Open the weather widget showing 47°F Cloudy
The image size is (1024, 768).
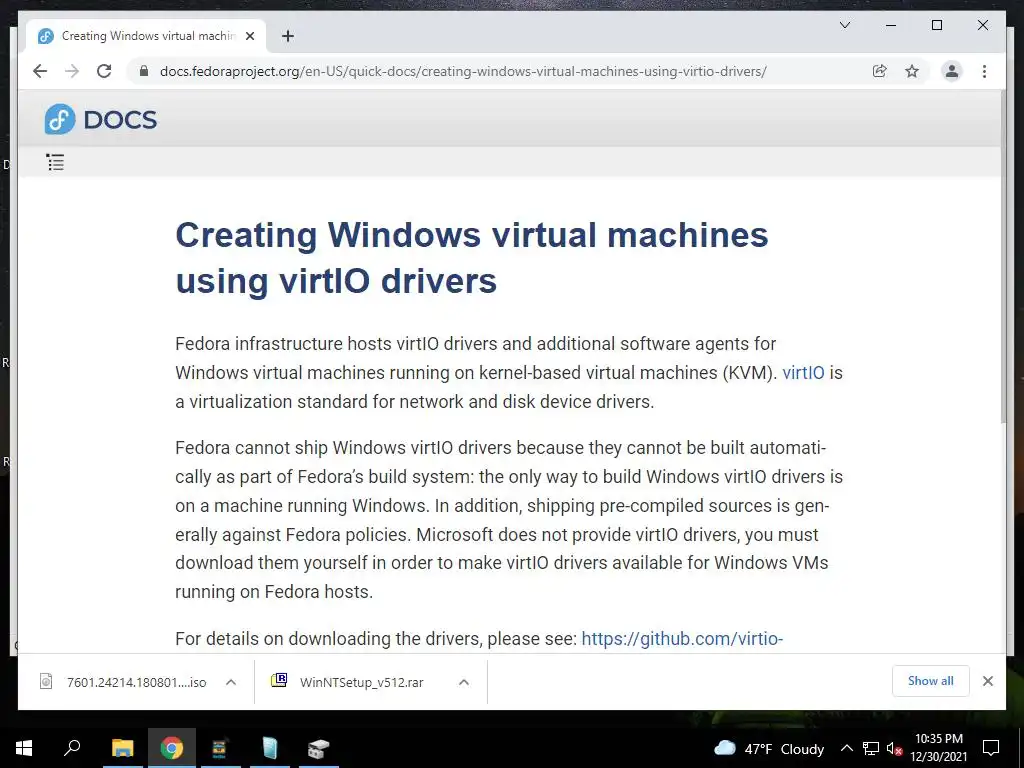(769, 748)
